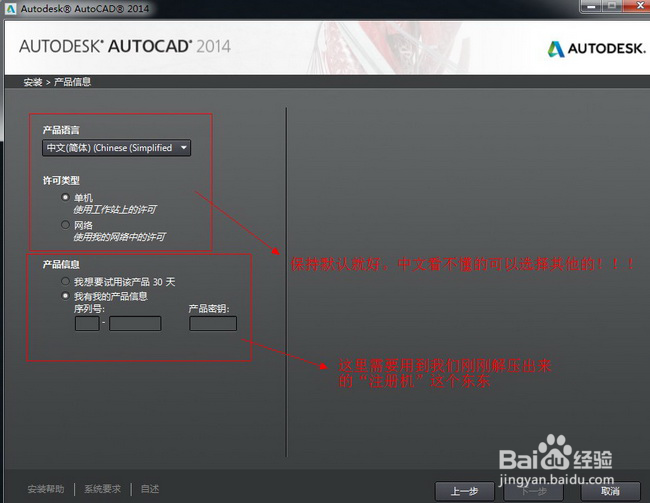The height and width of the screenshot is (503, 650).
Task: Minimize the installer window
Action: coord(591,6)
